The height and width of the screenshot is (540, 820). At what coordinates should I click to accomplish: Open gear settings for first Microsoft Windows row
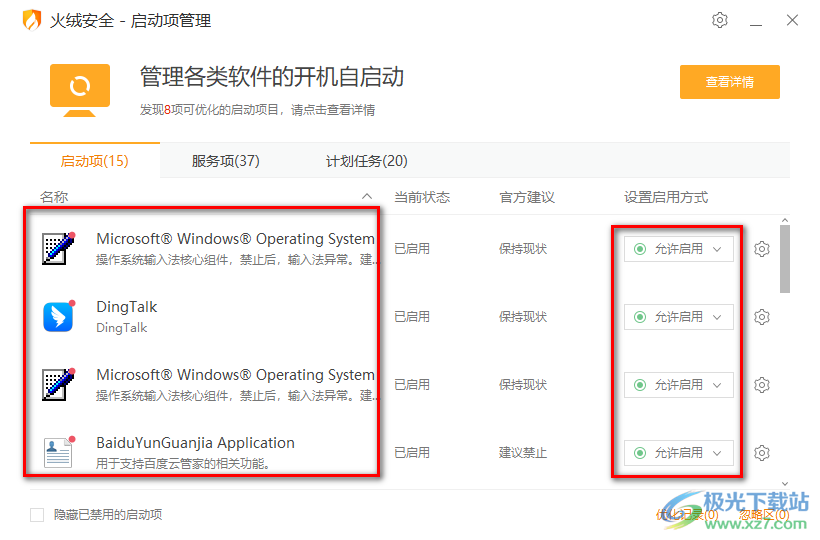coord(761,249)
